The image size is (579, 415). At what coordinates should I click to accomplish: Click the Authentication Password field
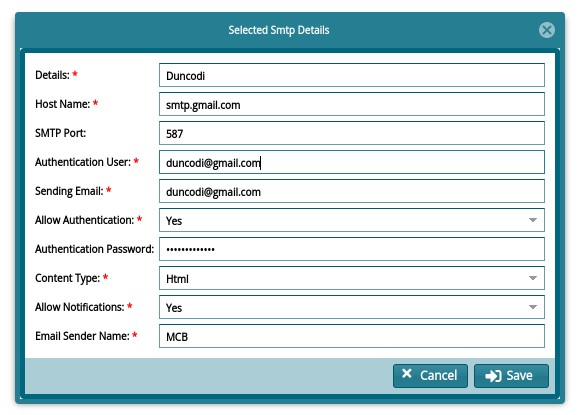click(x=352, y=249)
